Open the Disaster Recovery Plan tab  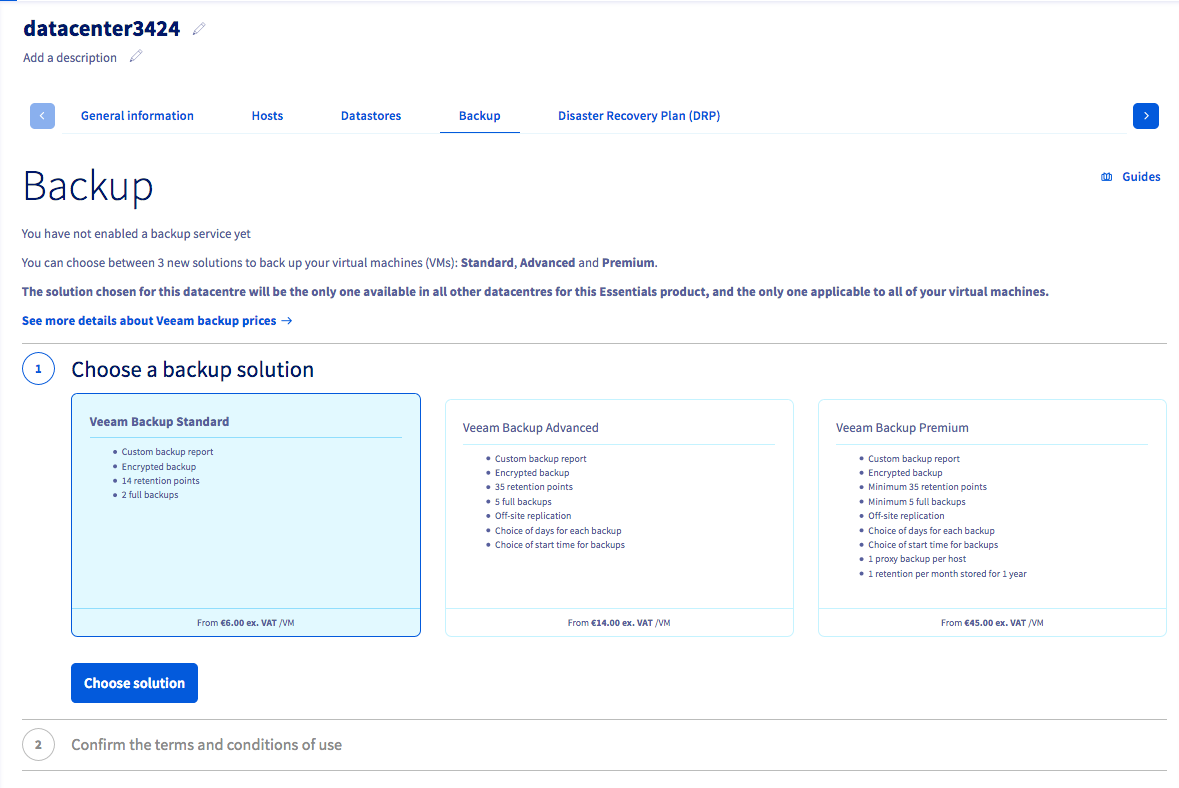(x=639, y=115)
